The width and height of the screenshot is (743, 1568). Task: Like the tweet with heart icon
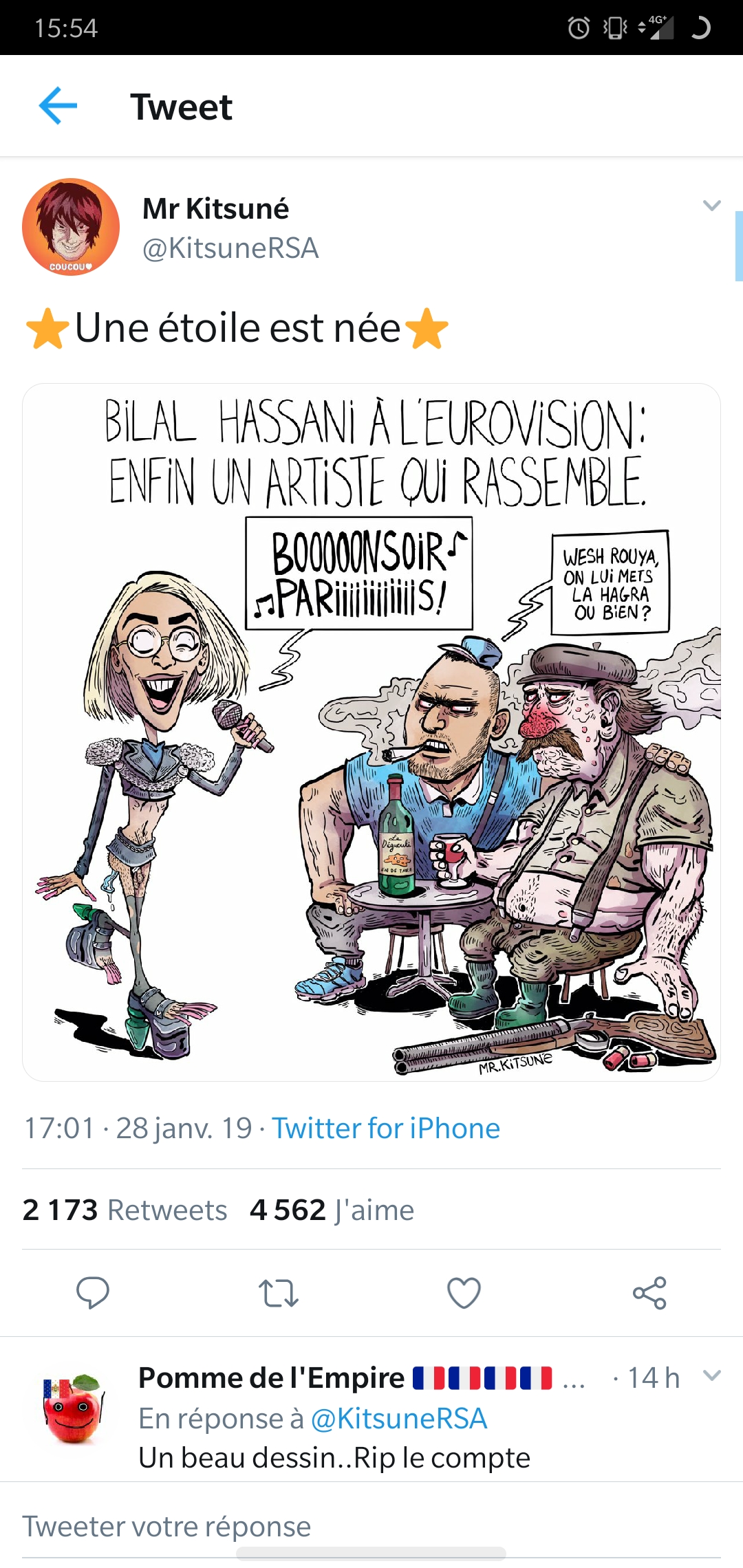tap(464, 1293)
